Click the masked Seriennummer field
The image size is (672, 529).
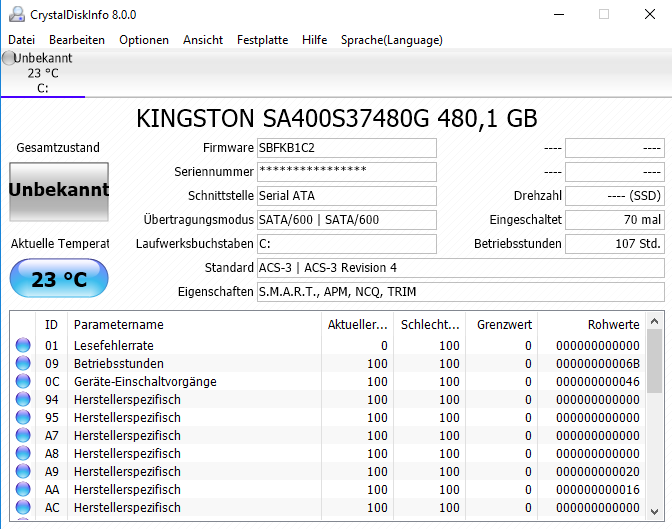347,172
